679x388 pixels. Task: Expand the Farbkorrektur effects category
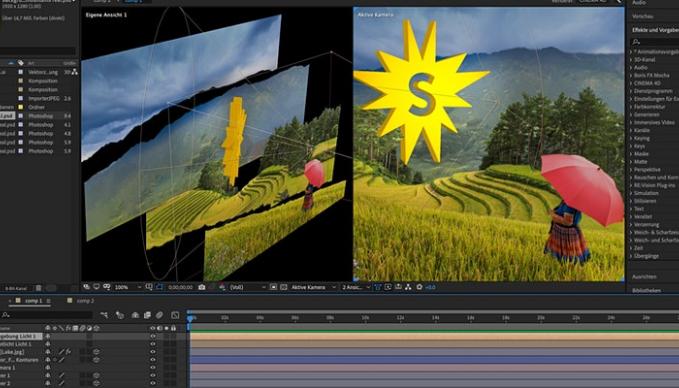[x=631, y=107]
